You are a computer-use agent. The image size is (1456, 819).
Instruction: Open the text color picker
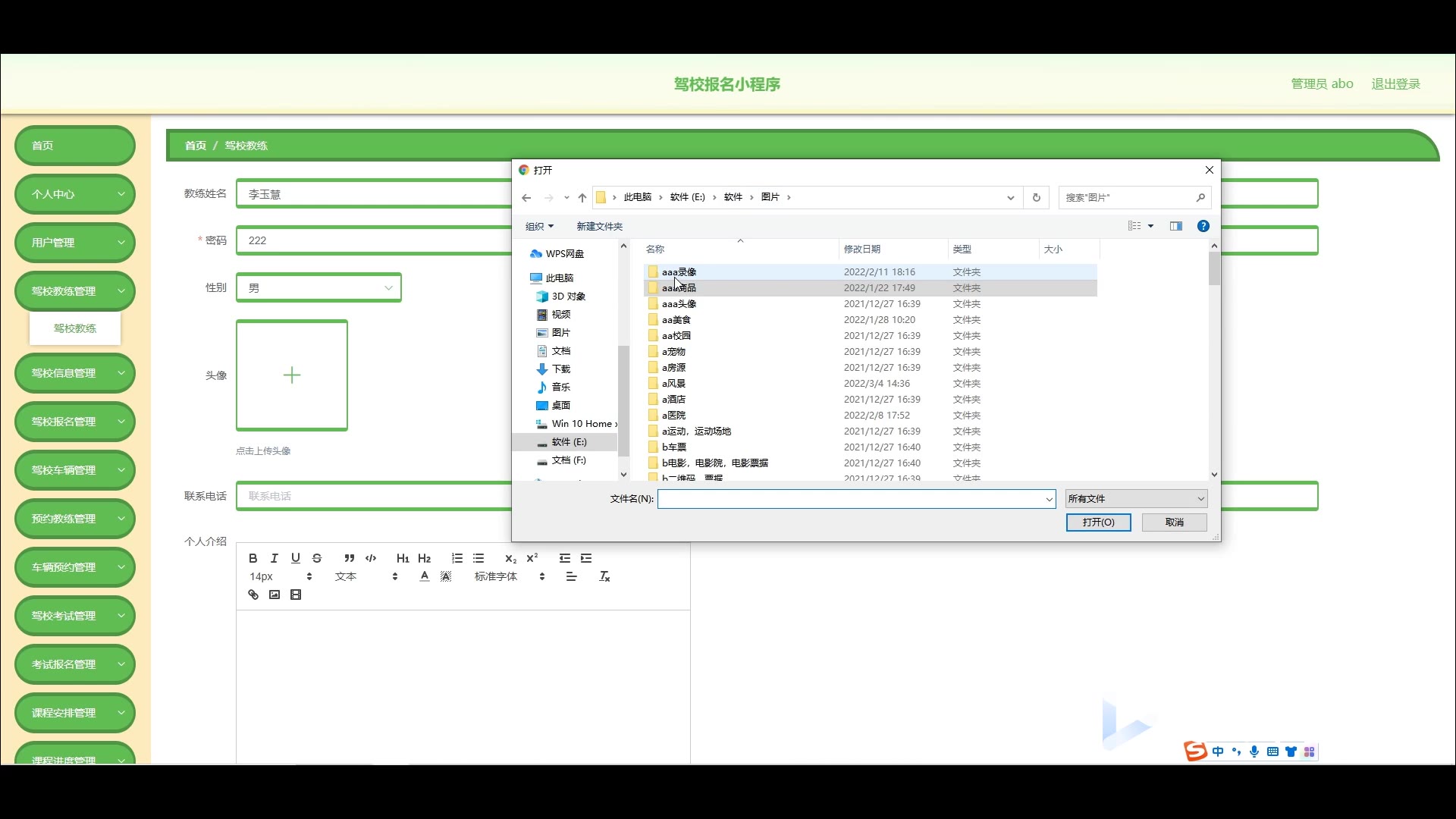click(x=425, y=576)
